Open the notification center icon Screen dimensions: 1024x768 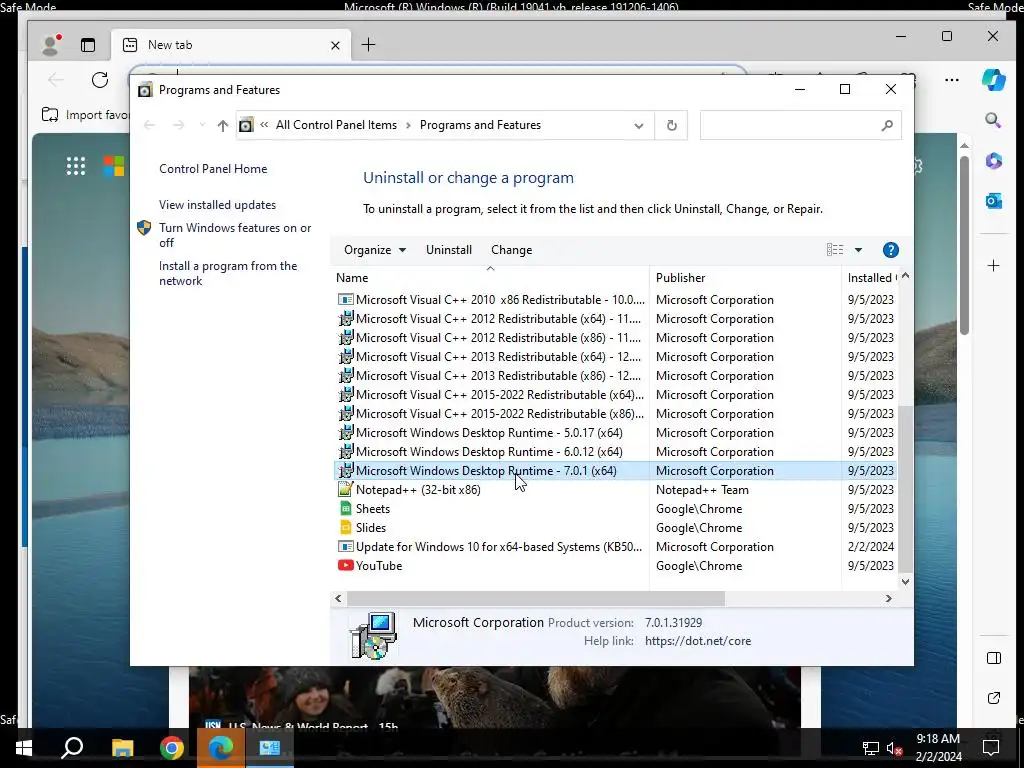[x=991, y=748]
